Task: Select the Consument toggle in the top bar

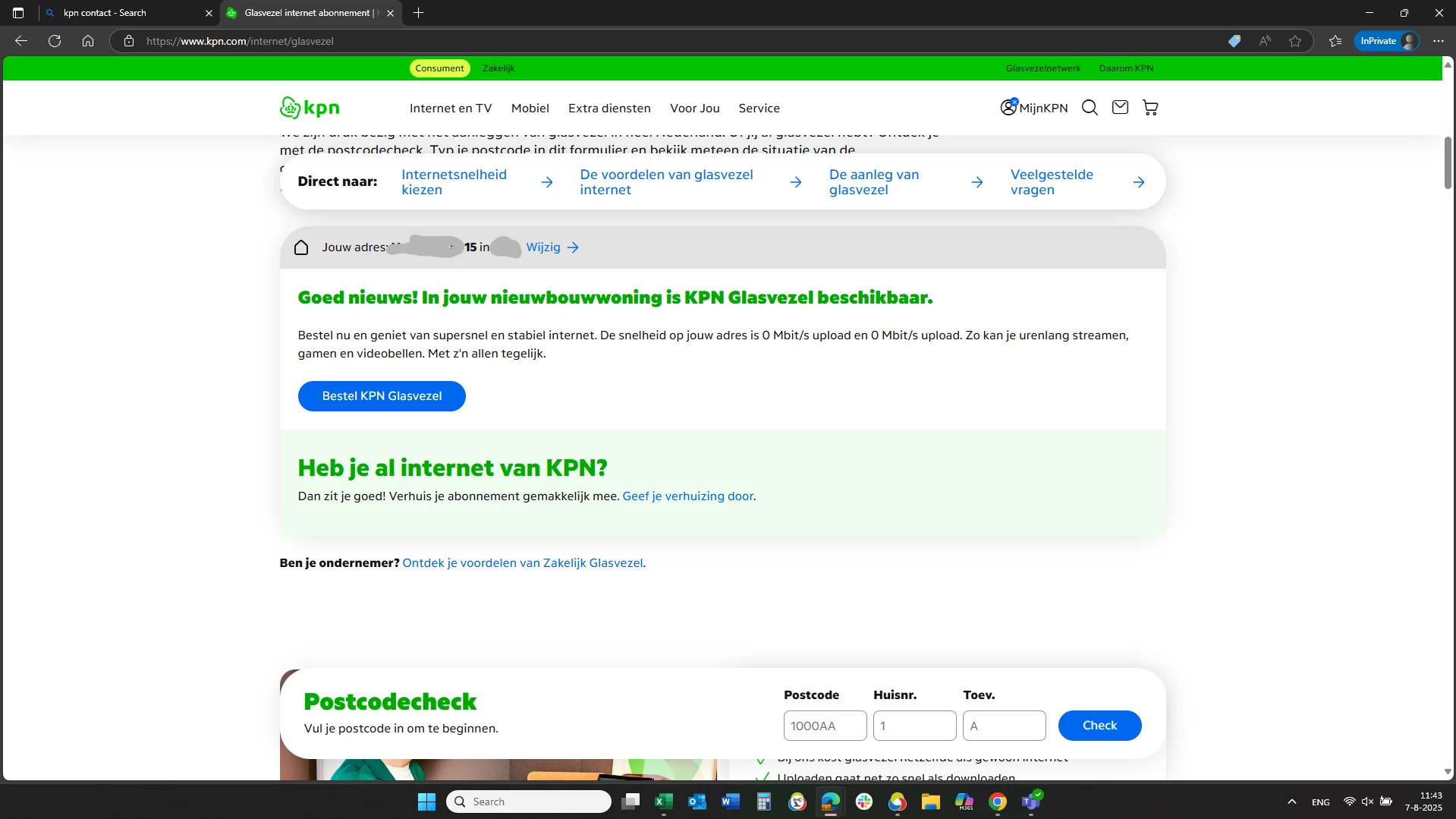Action: click(x=439, y=68)
